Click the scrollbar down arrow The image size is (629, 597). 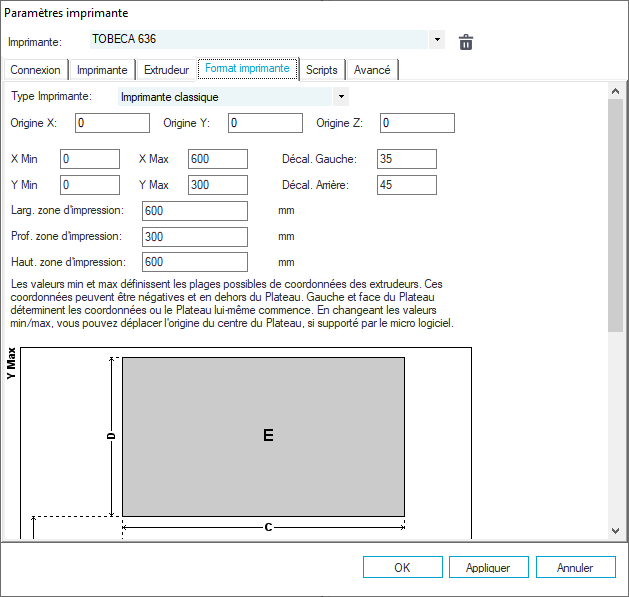pos(615,531)
